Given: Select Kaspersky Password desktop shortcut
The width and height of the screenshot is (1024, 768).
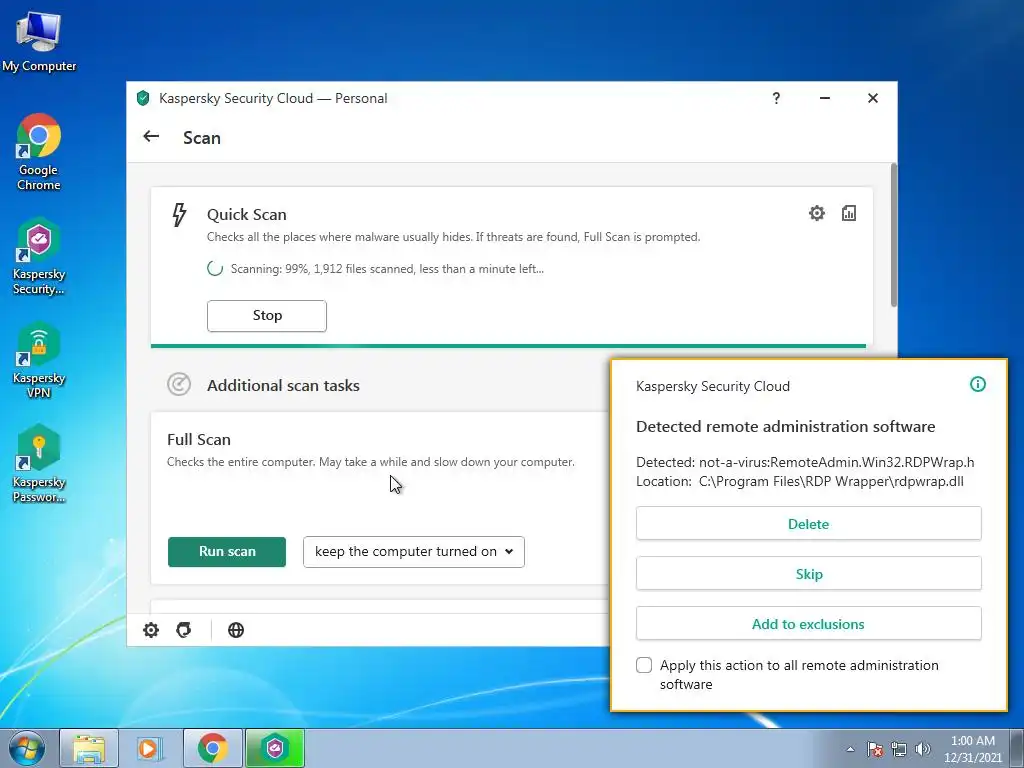Looking at the screenshot, I should point(39,464).
